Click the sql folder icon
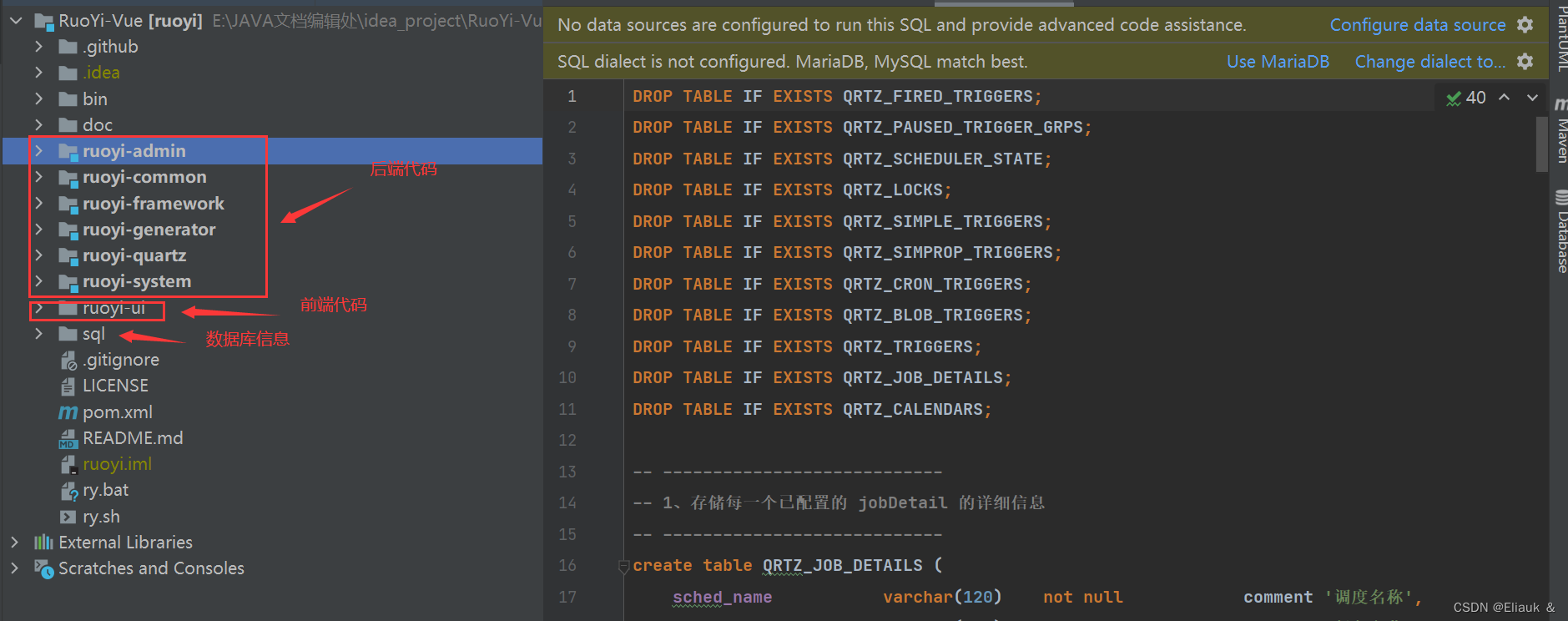 tap(68, 334)
